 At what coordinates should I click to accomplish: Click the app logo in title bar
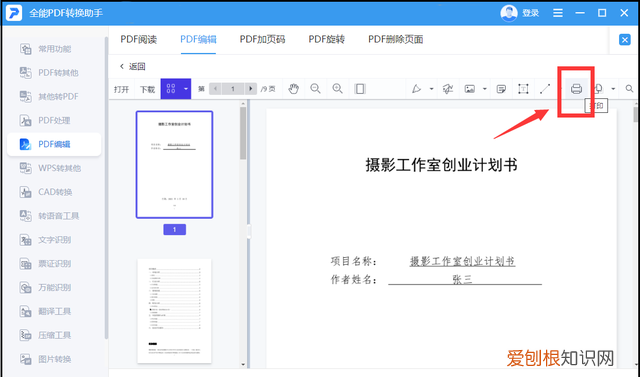click(13, 13)
